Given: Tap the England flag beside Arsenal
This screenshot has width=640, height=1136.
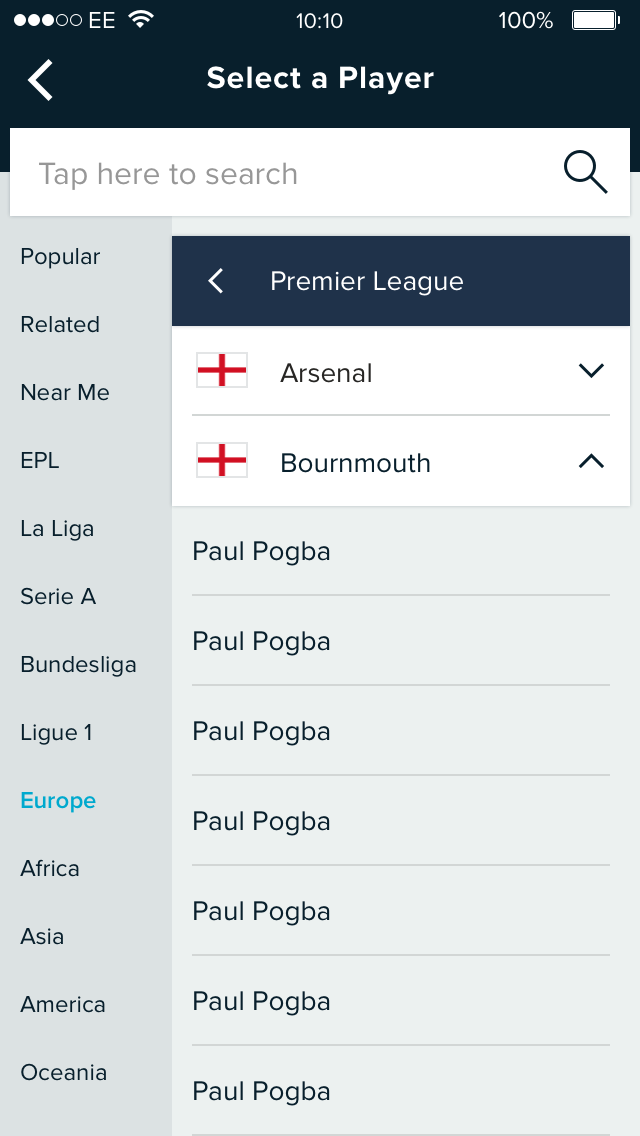Looking at the screenshot, I should click(222, 371).
